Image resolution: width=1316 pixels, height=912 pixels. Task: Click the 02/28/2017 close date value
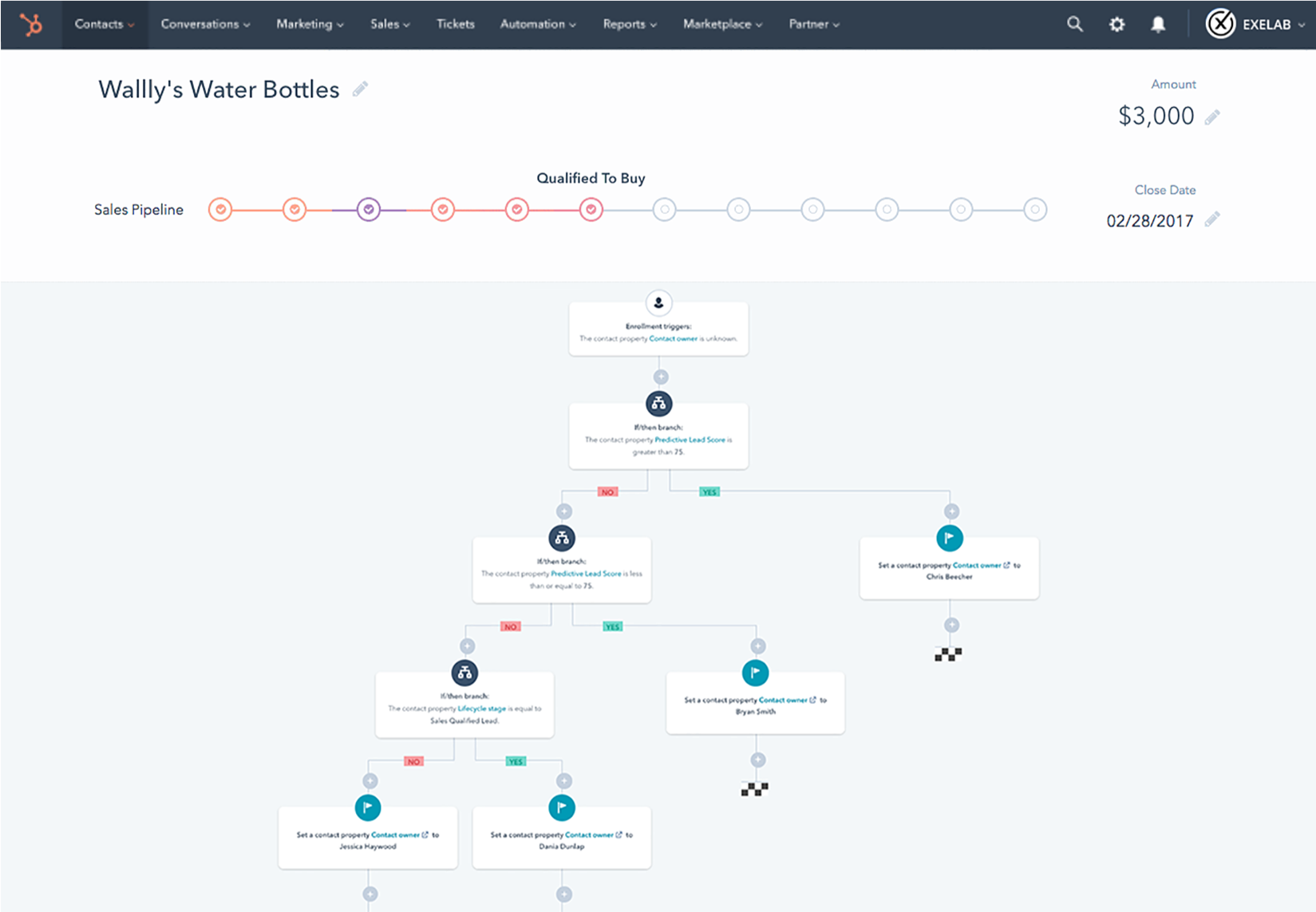[1150, 220]
